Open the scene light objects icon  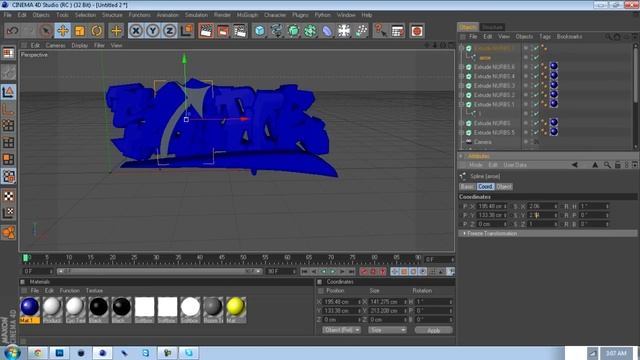(344, 31)
